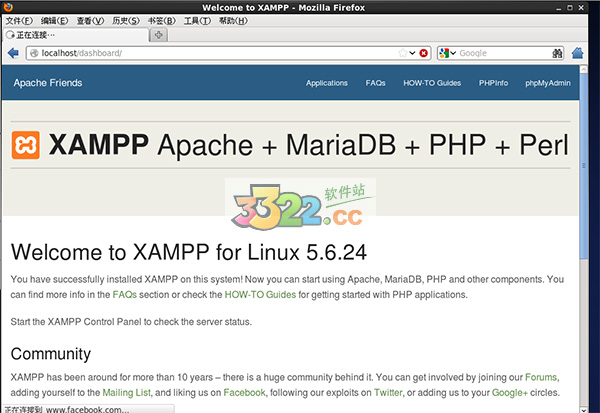600x413 pixels.
Task: Minimize the Firefox window
Action: click(x=559, y=8)
